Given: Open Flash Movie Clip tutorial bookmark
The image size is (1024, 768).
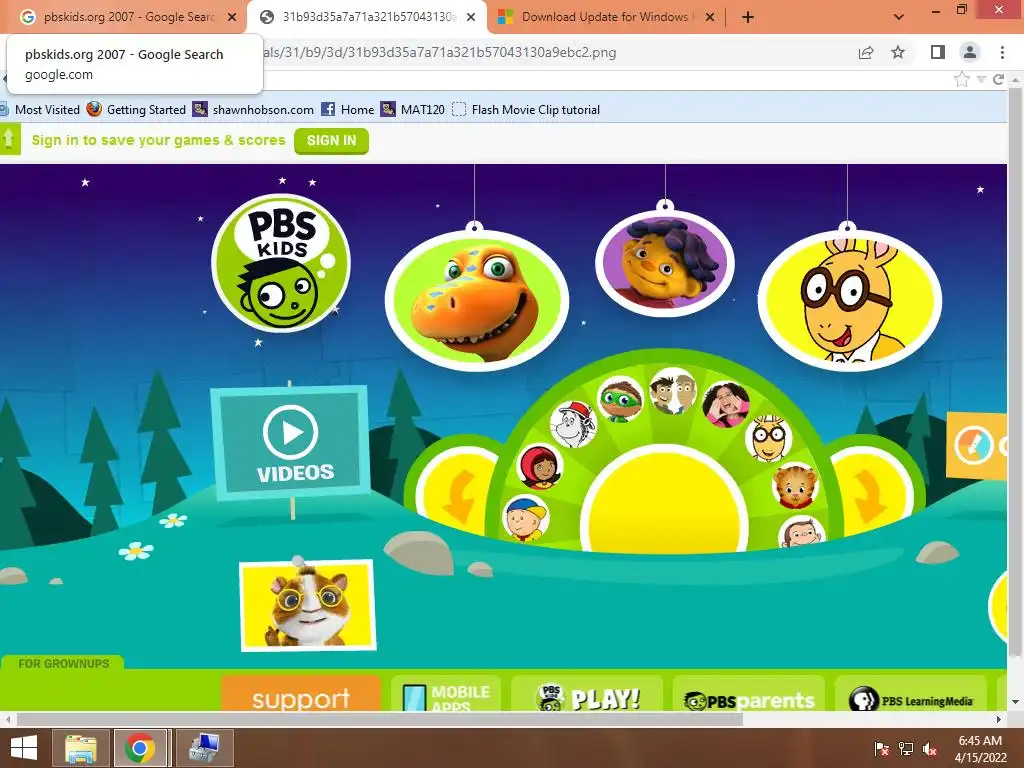Looking at the screenshot, I should (x=526, y=110).
